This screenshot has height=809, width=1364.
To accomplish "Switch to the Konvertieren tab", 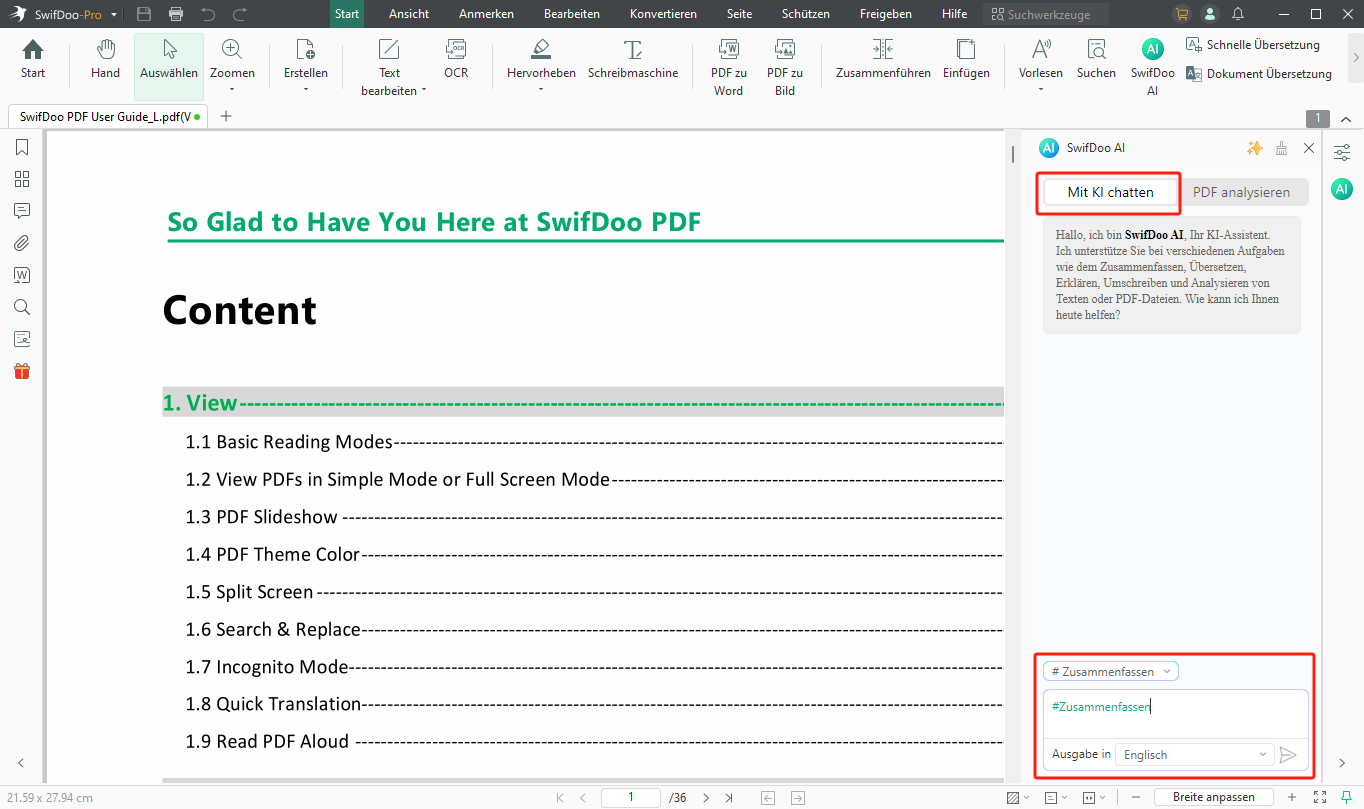I will coord(663,14).
